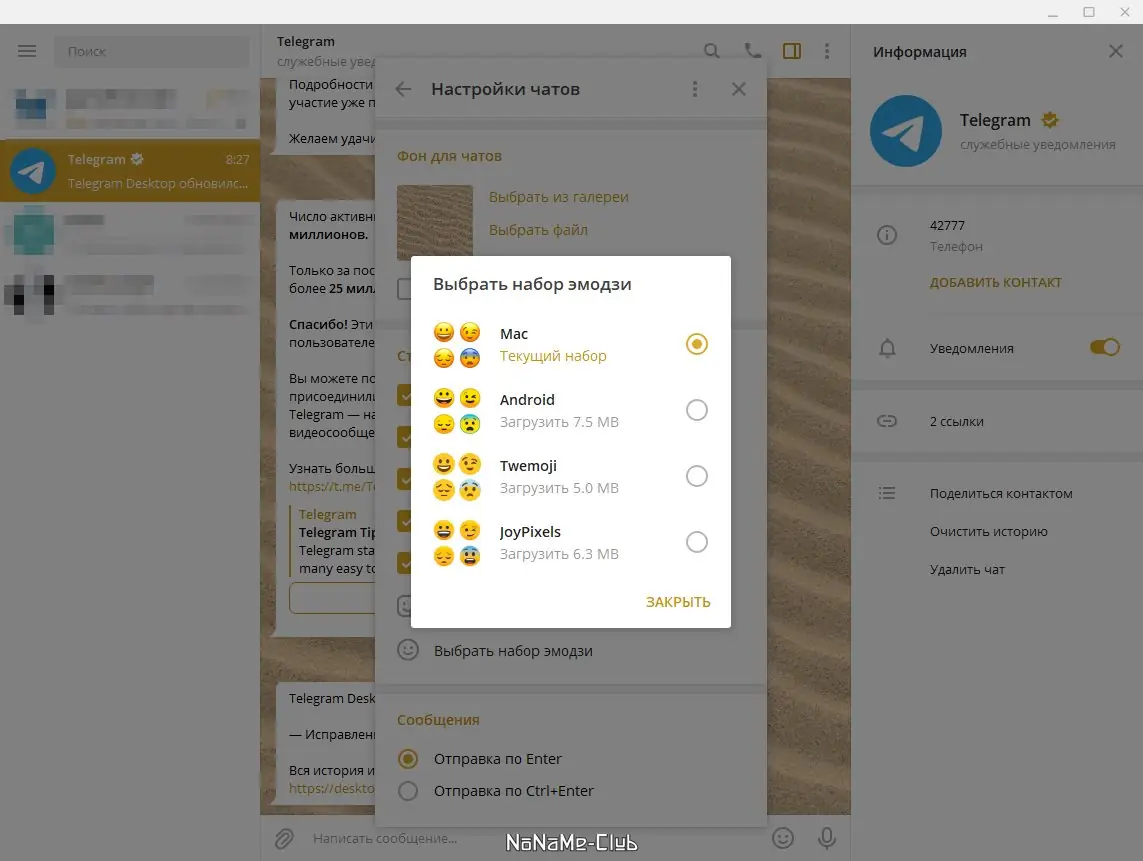Click phone number 42777

point(947,226)
